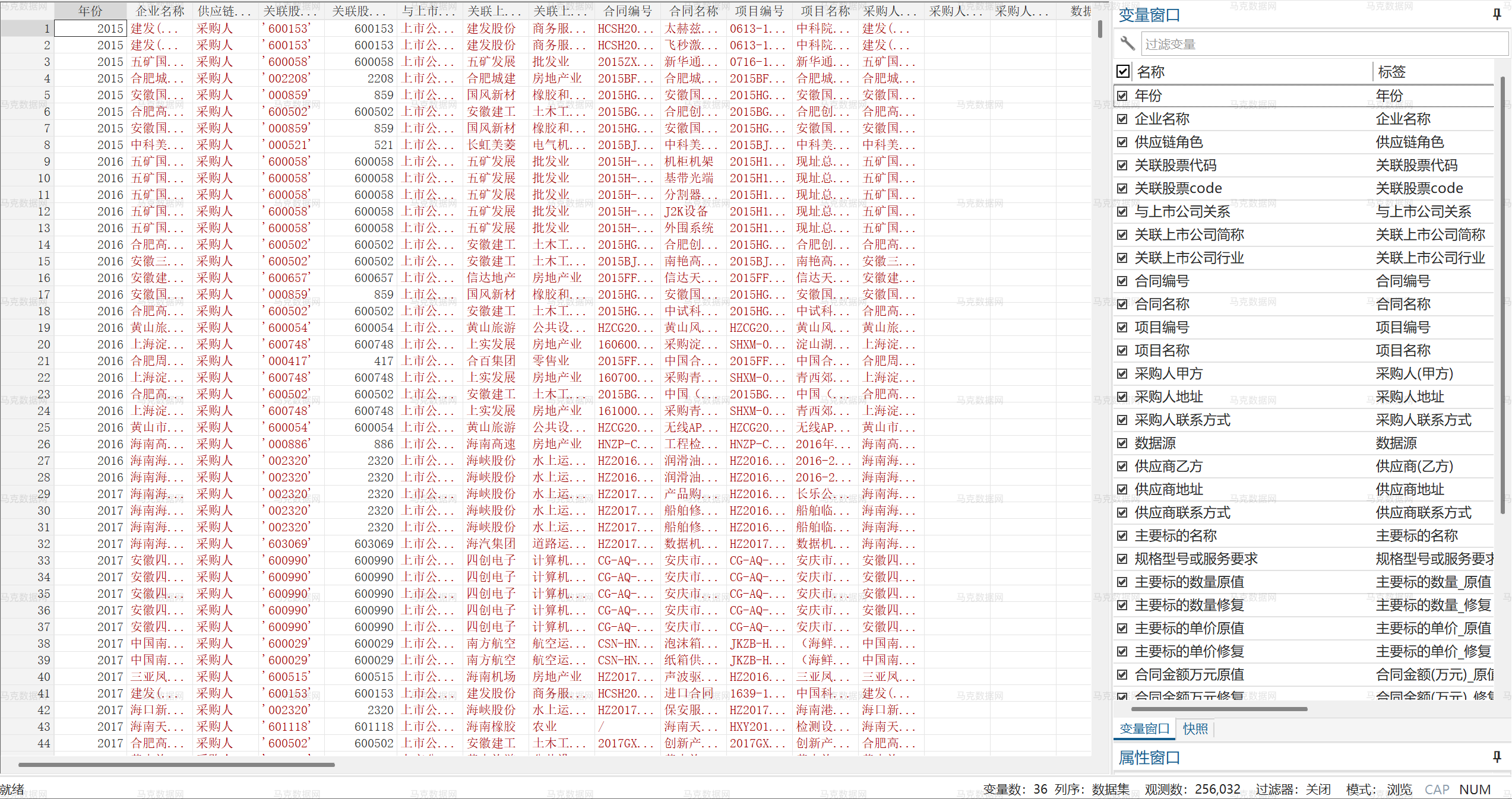Uncheck the 数据源 variable checkbox

[1122, 443]
